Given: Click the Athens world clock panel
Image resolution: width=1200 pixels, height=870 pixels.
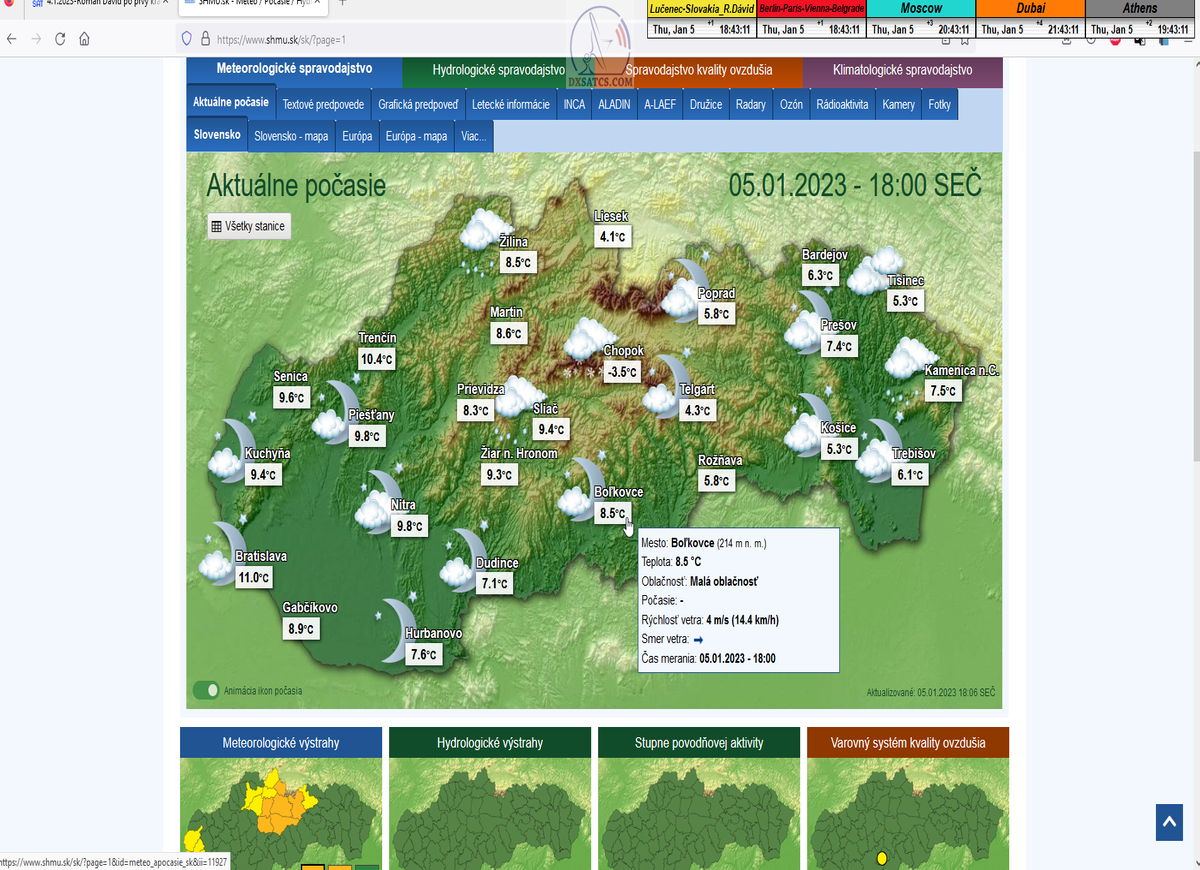Looking at the screenshot, I should (x=1140, y=19).
